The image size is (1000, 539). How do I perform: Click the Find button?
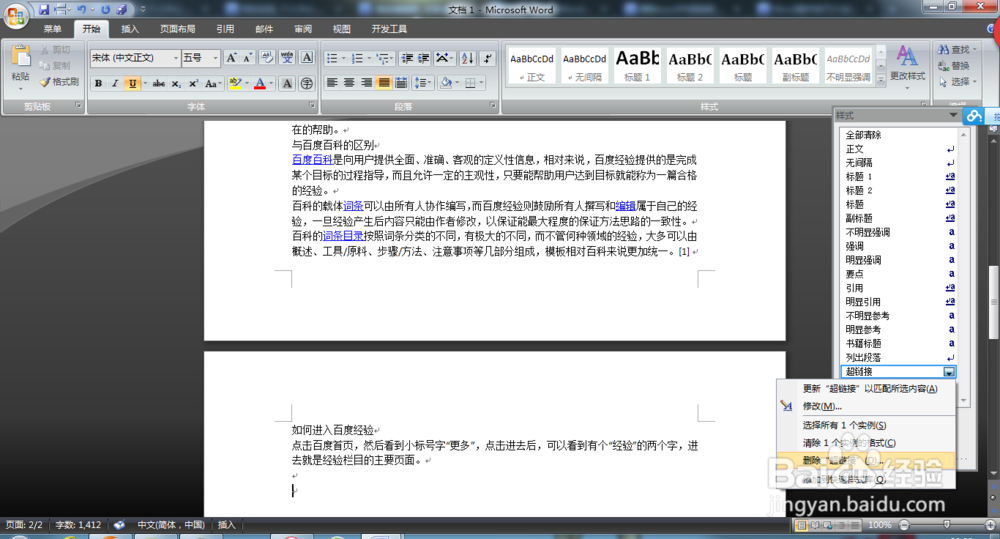click(957, 49)
